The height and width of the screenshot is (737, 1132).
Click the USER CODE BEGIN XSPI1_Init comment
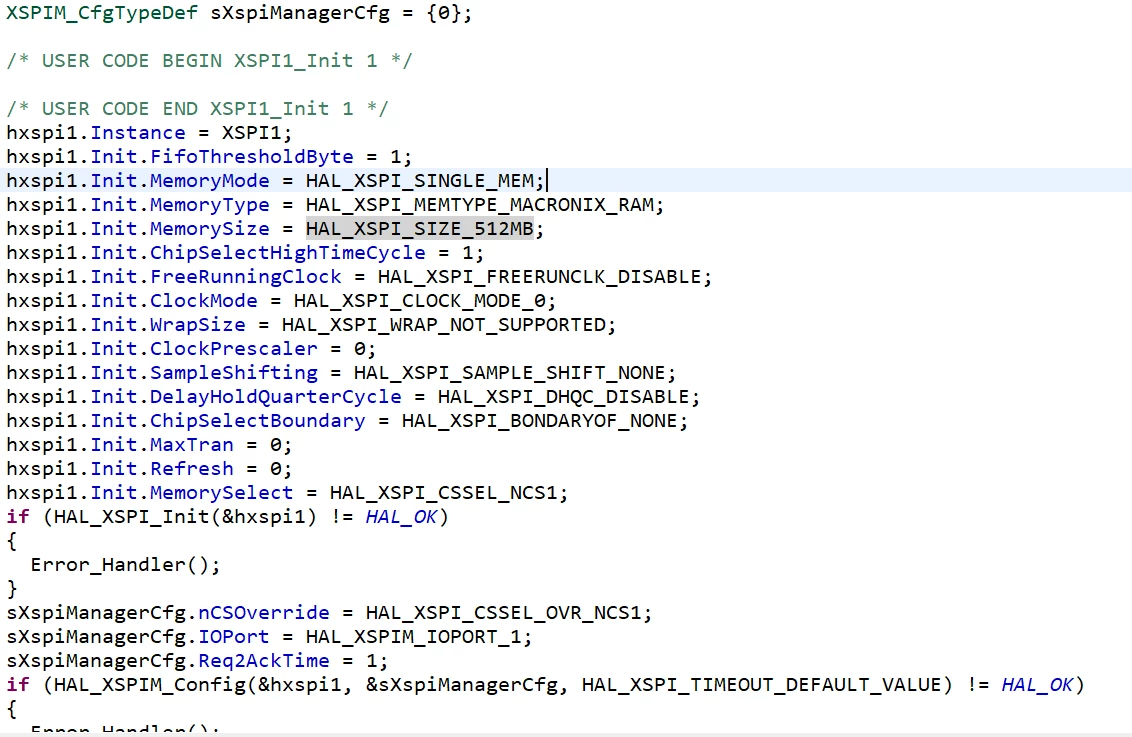tap(209, 61)
